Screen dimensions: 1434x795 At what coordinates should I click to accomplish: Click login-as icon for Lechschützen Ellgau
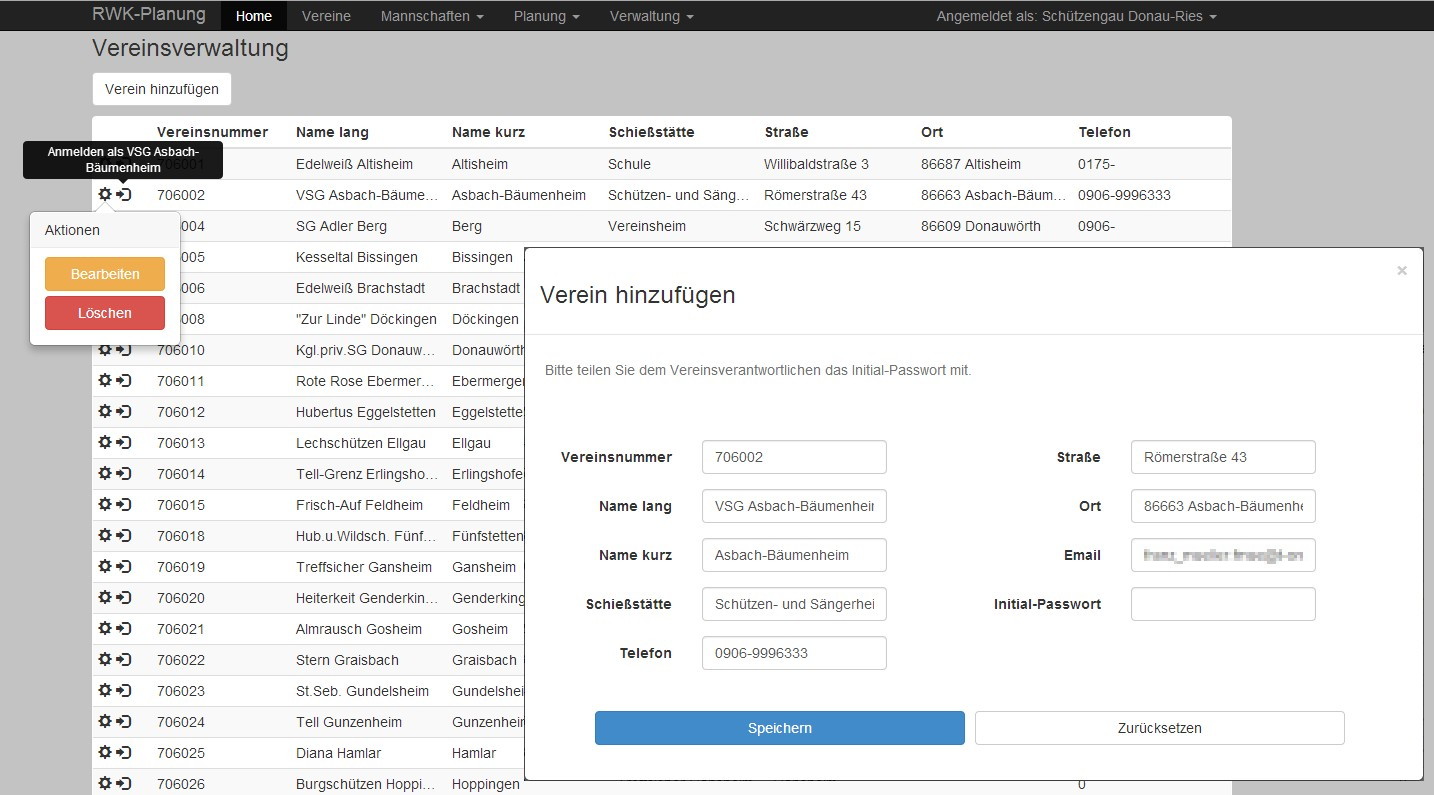(124, 443)
